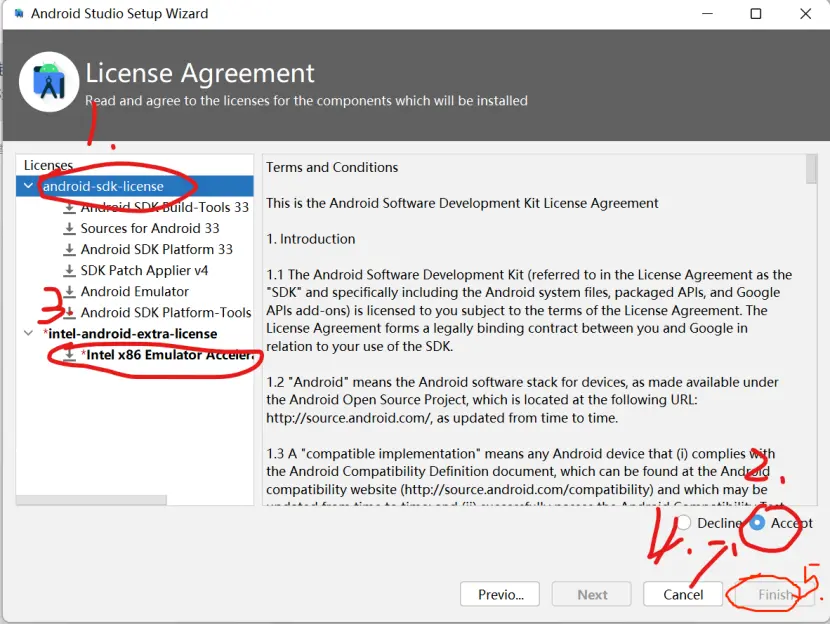Click download icon next to Android SDK Platform 33
Screen dimensions: 830x625
coord(69,249)
